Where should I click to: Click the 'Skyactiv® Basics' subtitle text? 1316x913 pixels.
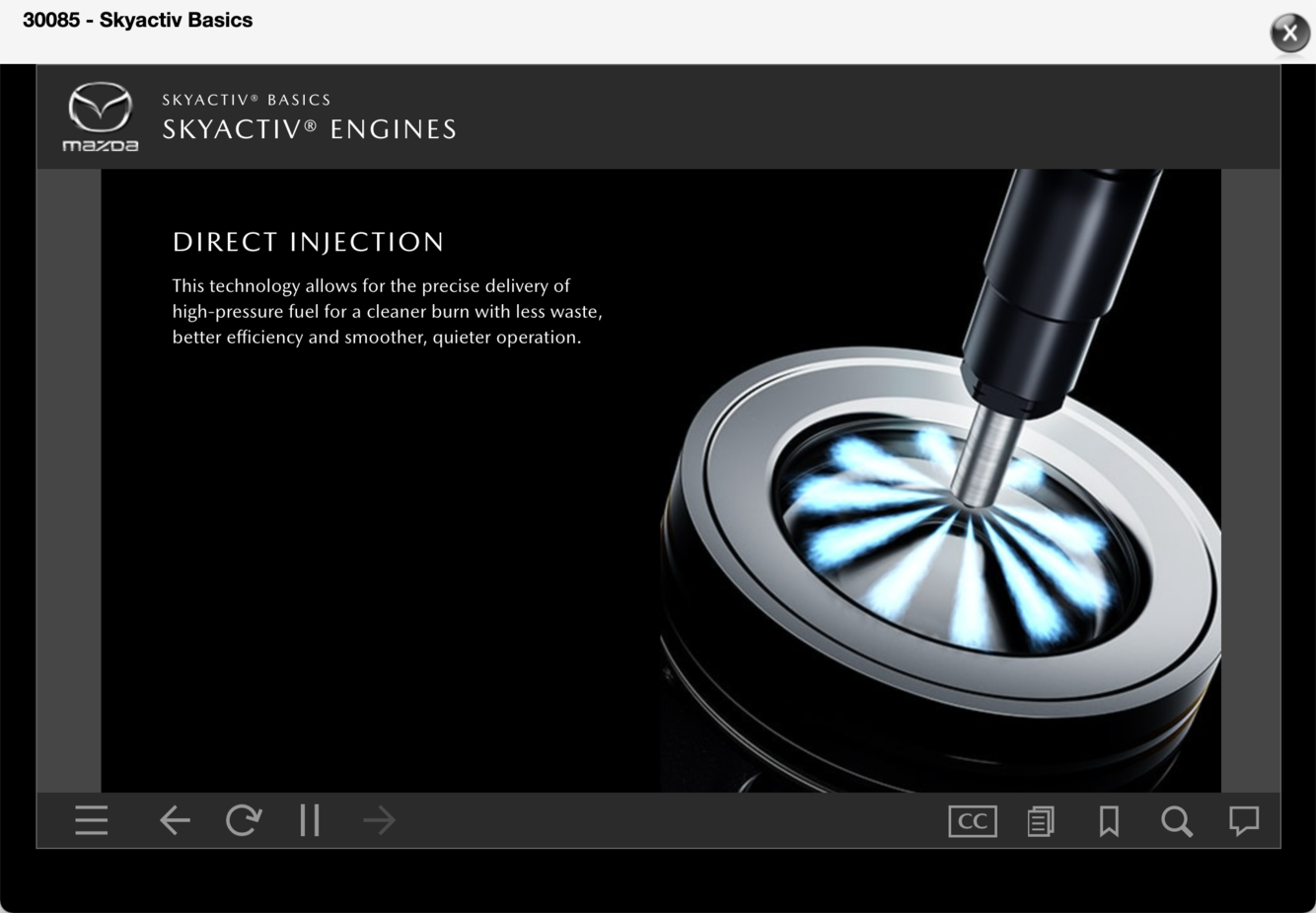[x=247, y=100]
